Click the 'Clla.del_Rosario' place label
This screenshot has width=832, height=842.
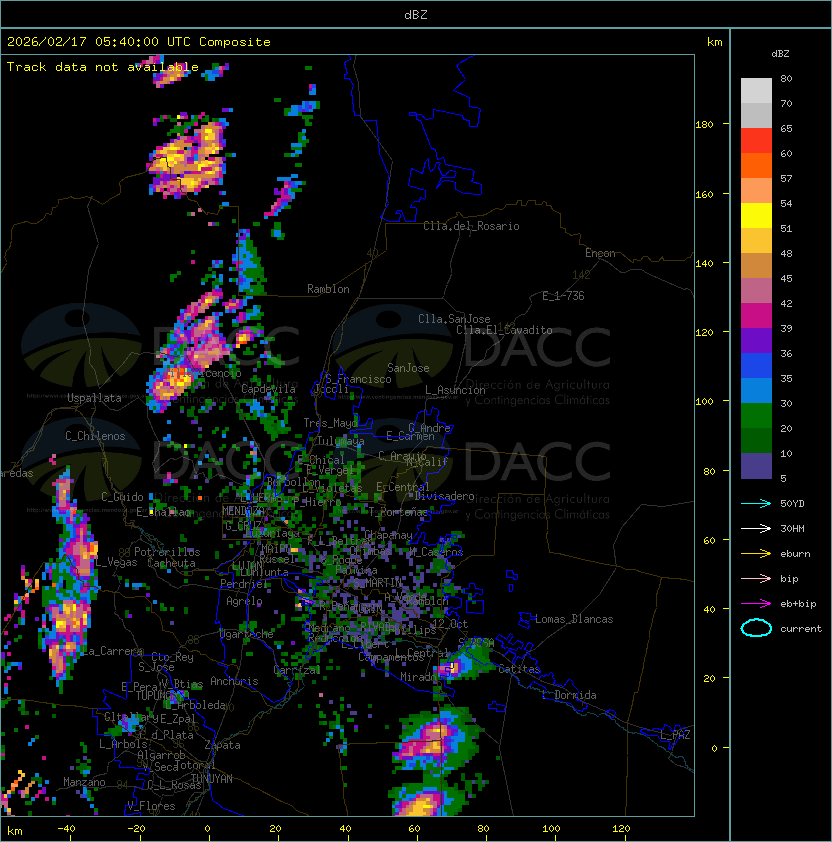tap(471, 227)
